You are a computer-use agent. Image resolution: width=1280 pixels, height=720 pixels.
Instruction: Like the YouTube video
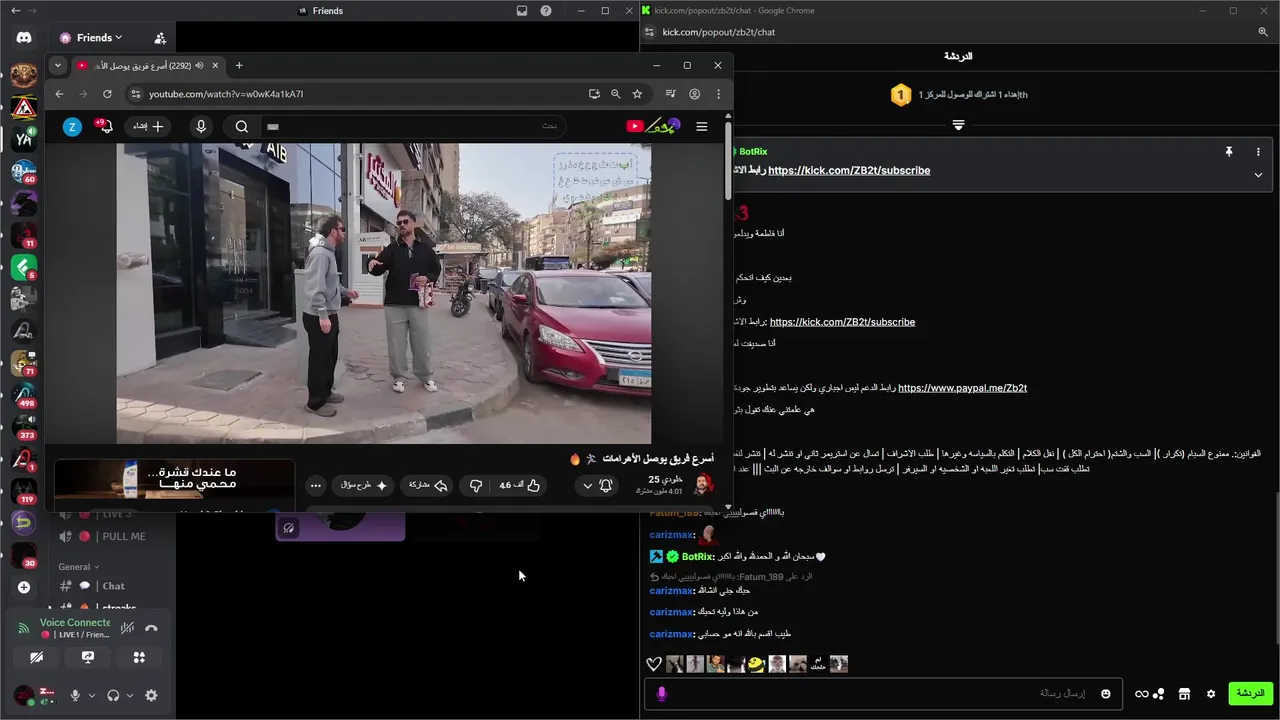click(520, 485)
